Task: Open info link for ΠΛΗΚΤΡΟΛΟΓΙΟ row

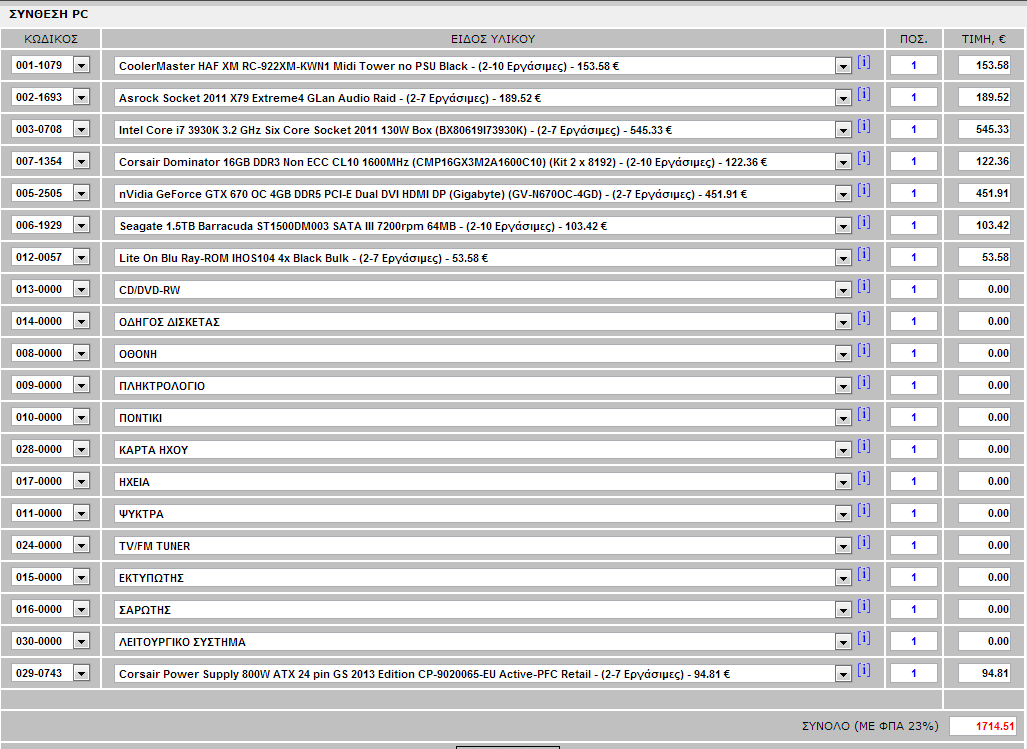Action: pos(864,382)
